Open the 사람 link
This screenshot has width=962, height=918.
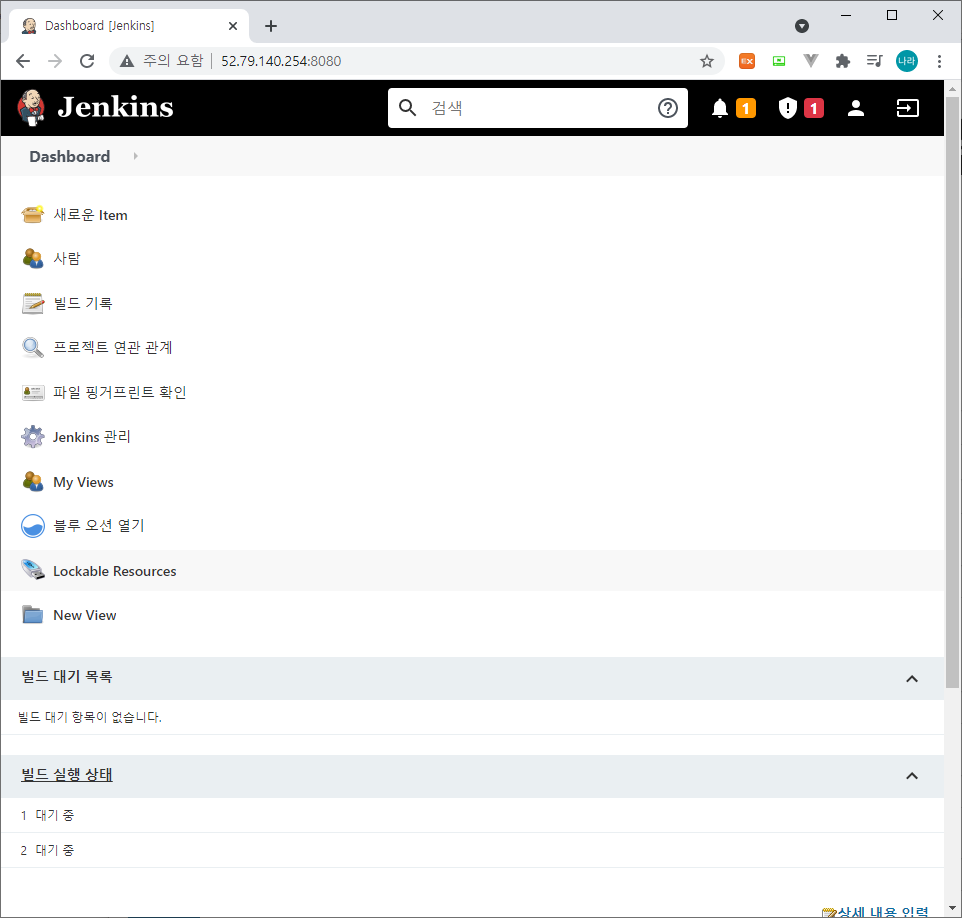coord(67,258)
